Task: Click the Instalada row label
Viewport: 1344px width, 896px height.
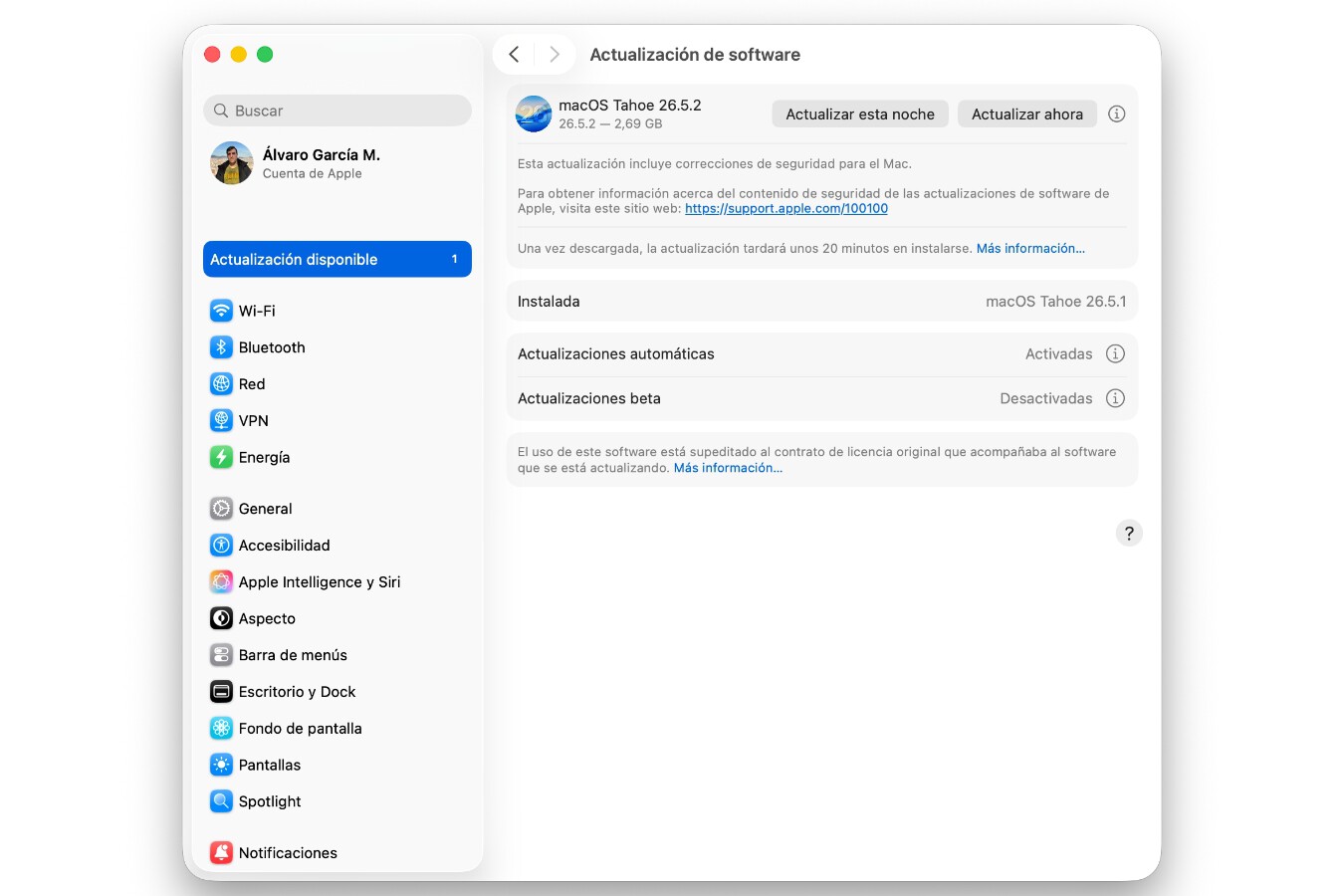Action: pos(549,301)
